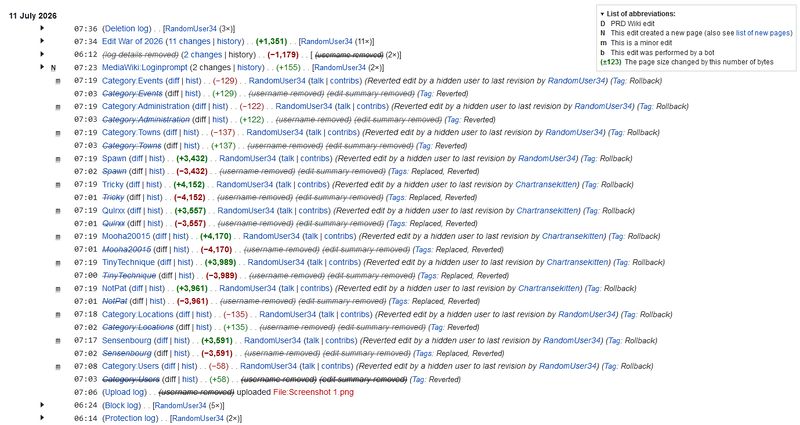800x425 pixels.
Task: Open diff for TinyTechnique 07:19 edit
Action: click(165, 262)
